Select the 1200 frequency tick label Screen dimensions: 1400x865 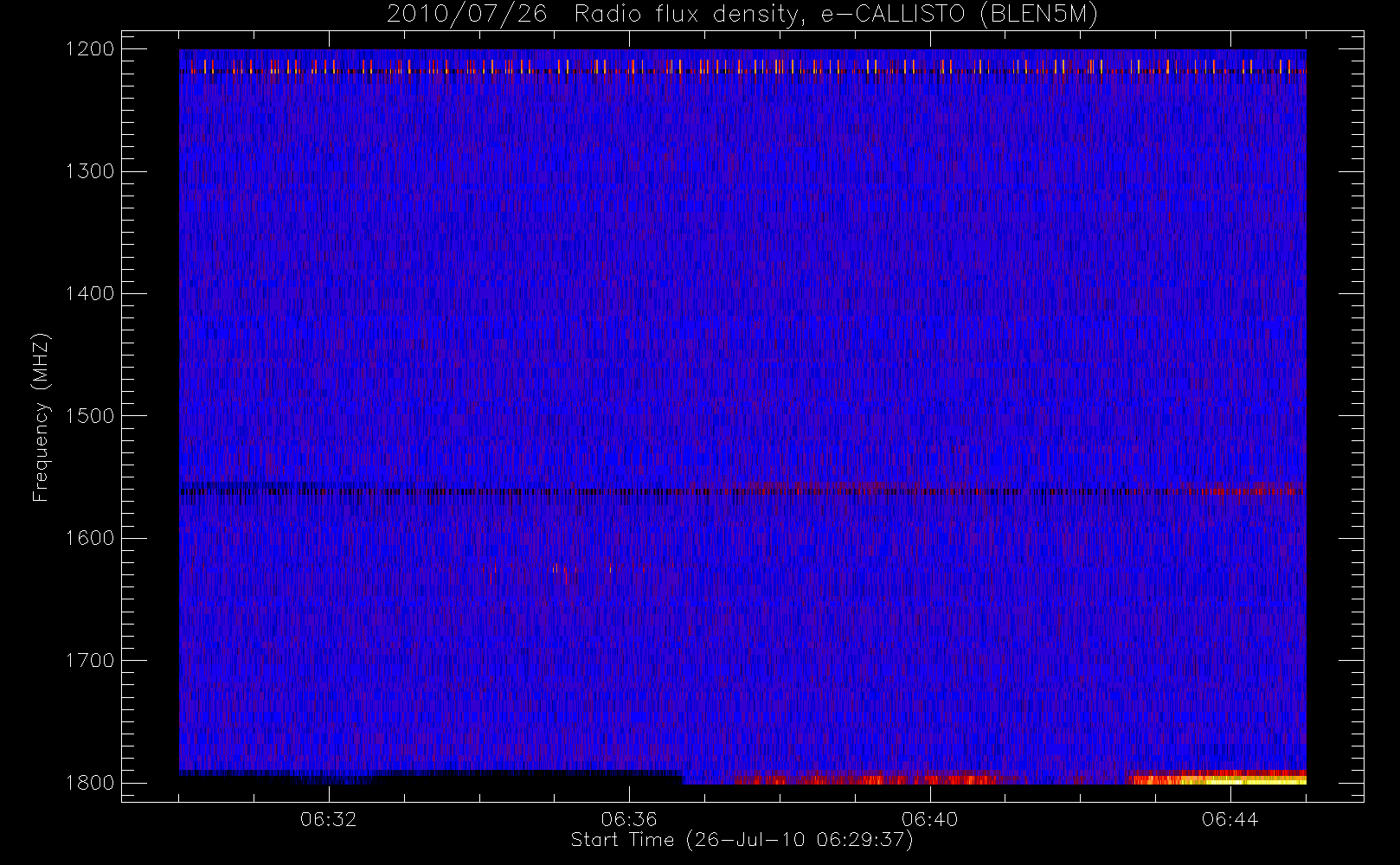pos(90,49)
